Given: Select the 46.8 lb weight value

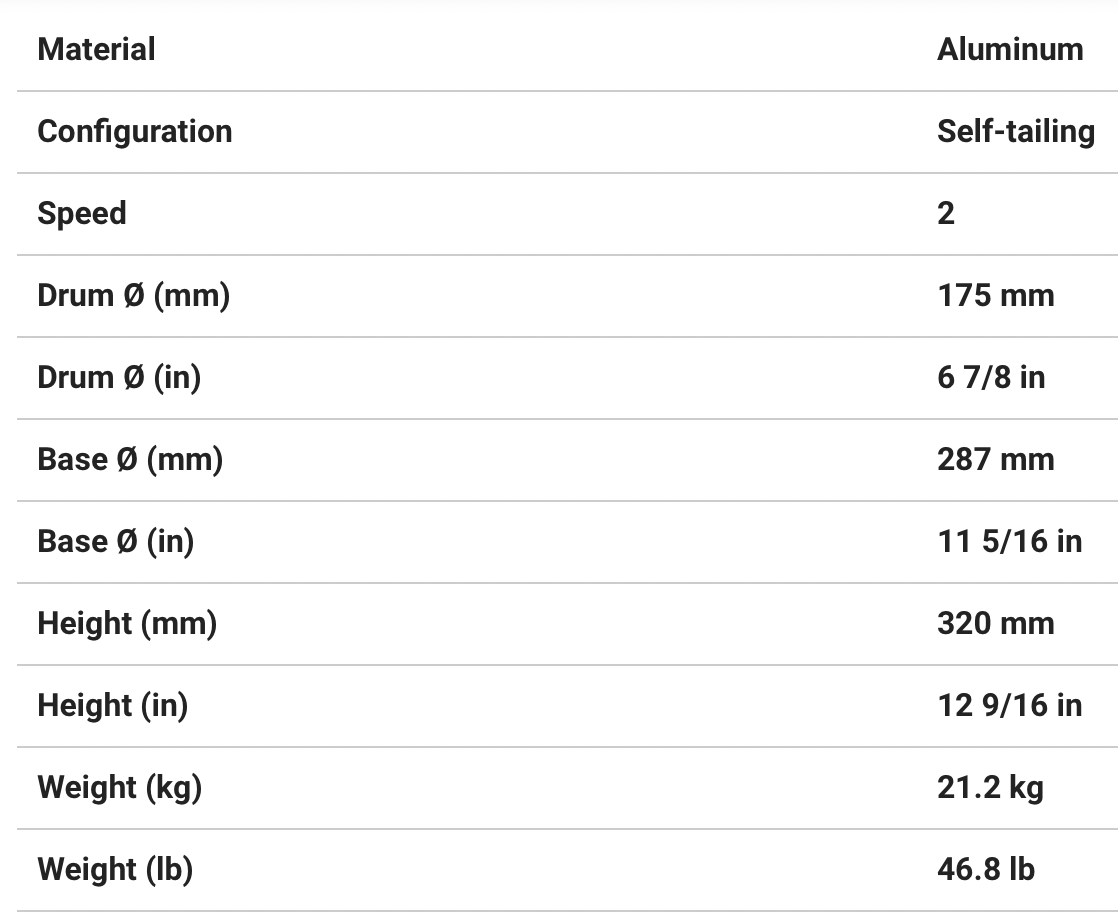Looking at the screenshot, I should click(x=986, y=869).
